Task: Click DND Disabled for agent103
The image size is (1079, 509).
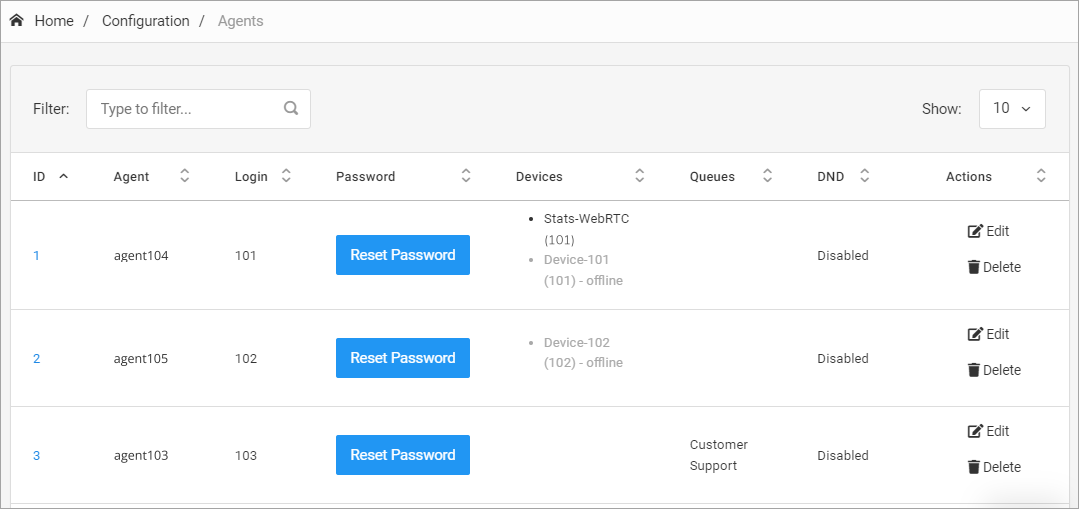Action: tap(843, 455)
